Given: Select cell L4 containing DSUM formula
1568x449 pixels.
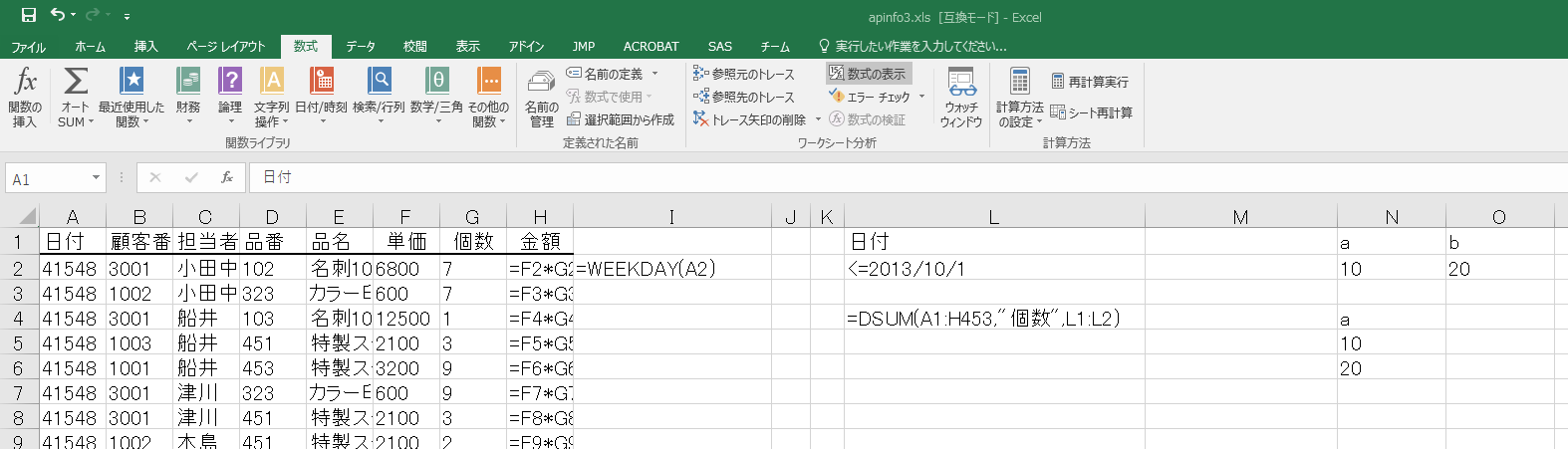Looking at the screenshot, I should 993,319.
